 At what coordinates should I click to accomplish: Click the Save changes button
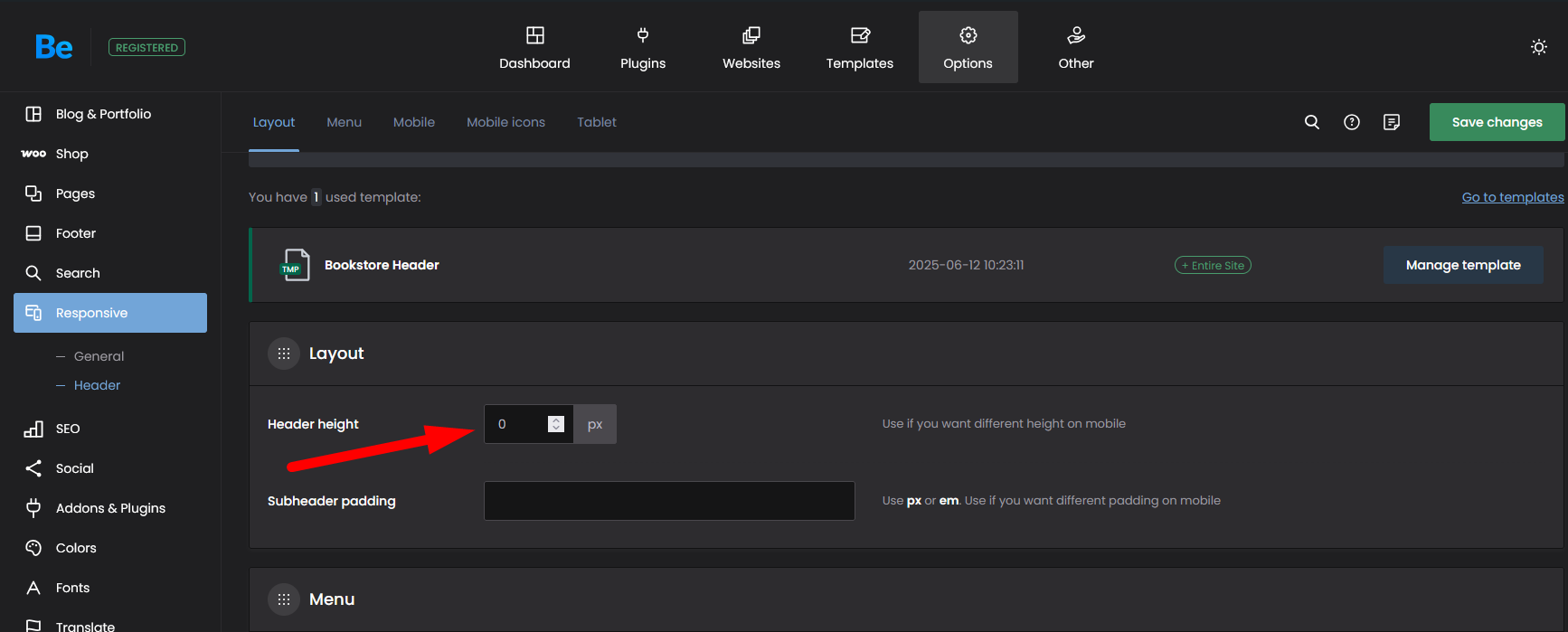1497,122
